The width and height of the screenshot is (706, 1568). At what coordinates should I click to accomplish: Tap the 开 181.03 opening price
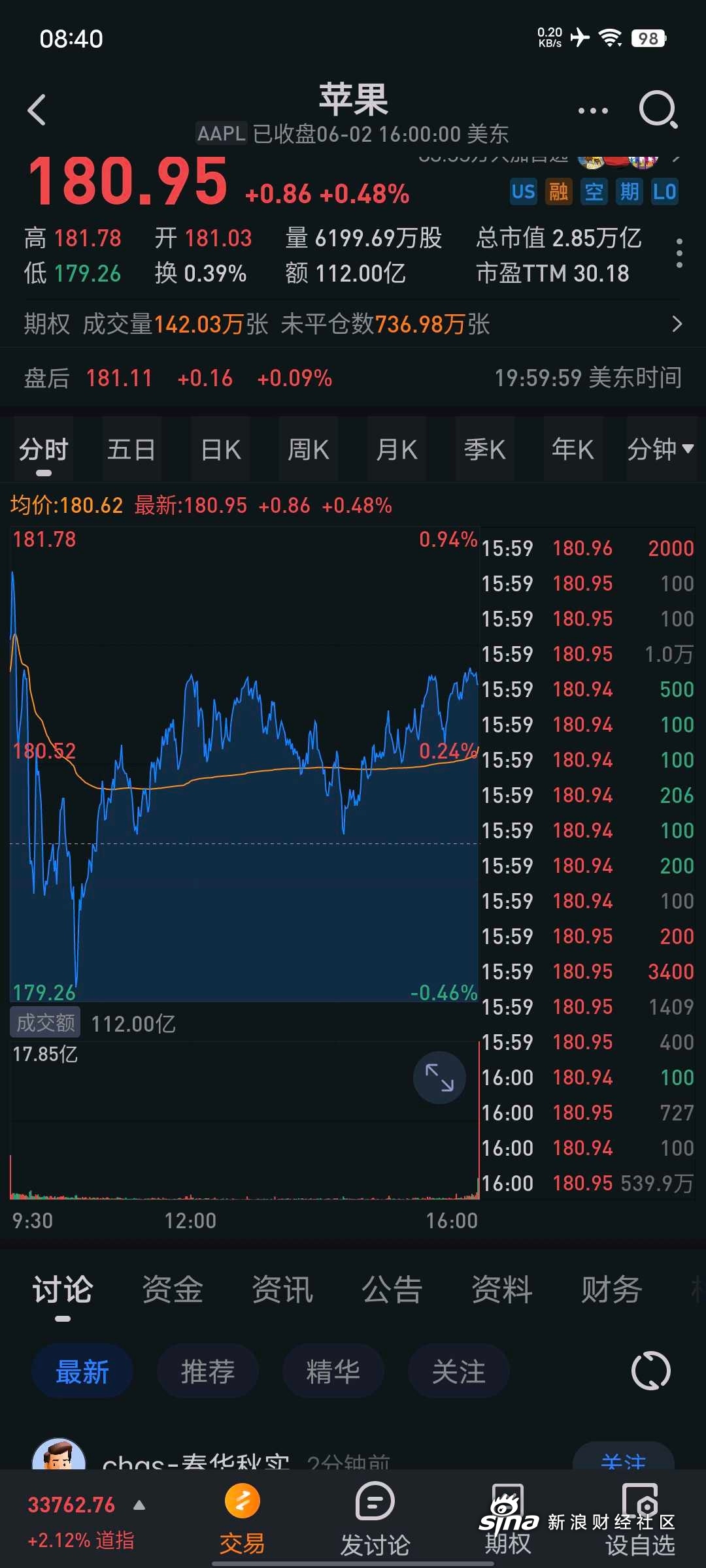[x=203, y=238]
